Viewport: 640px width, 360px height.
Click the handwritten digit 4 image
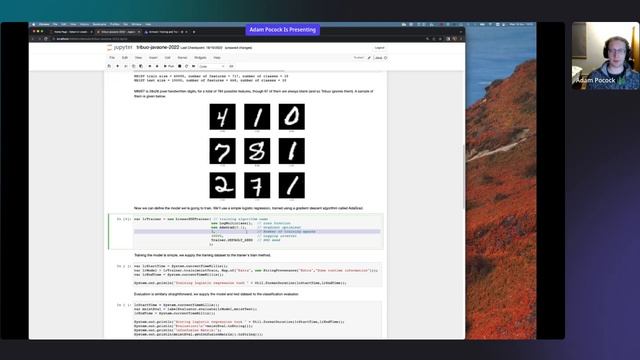(222, 117)
